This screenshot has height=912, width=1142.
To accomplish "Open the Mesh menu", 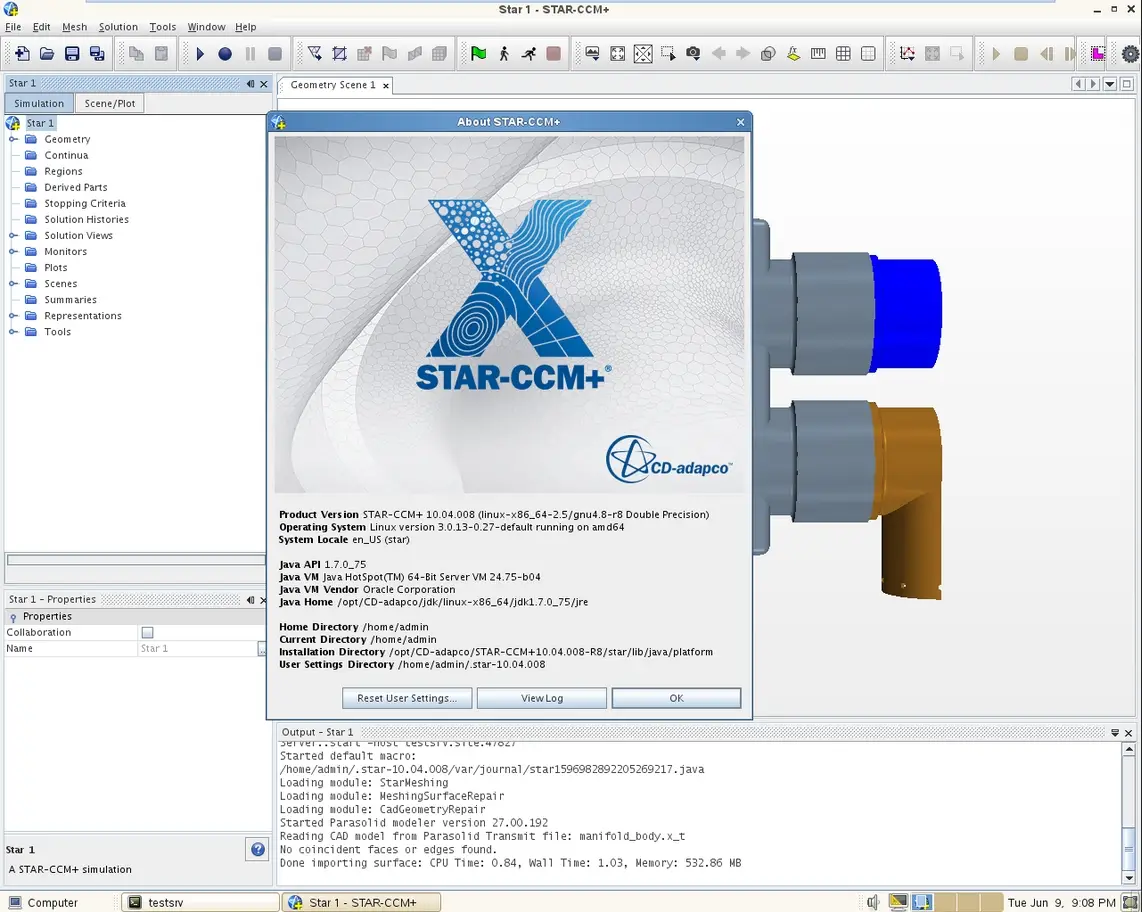I will [x=74, y=27].
